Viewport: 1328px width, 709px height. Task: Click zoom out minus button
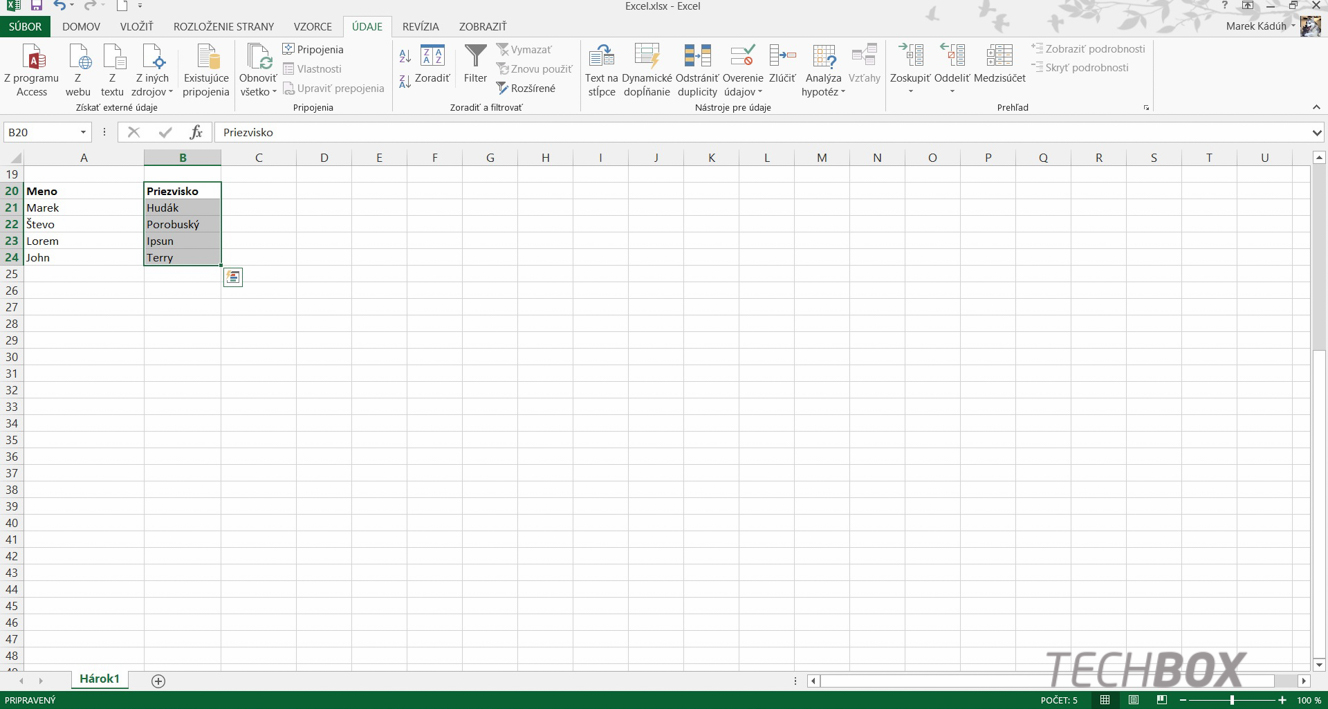[1183, 700]
